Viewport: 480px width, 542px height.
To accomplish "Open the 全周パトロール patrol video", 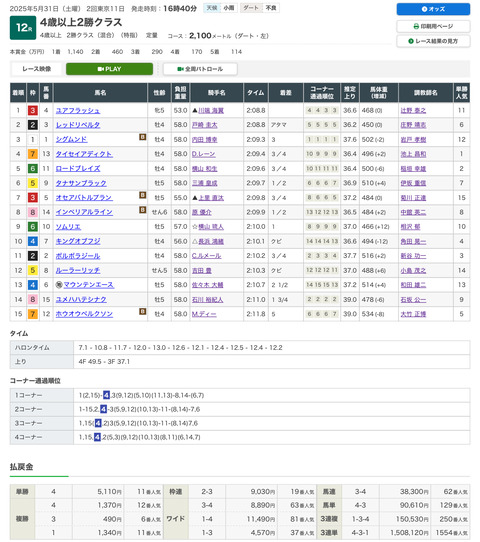I will pos(200,69).
